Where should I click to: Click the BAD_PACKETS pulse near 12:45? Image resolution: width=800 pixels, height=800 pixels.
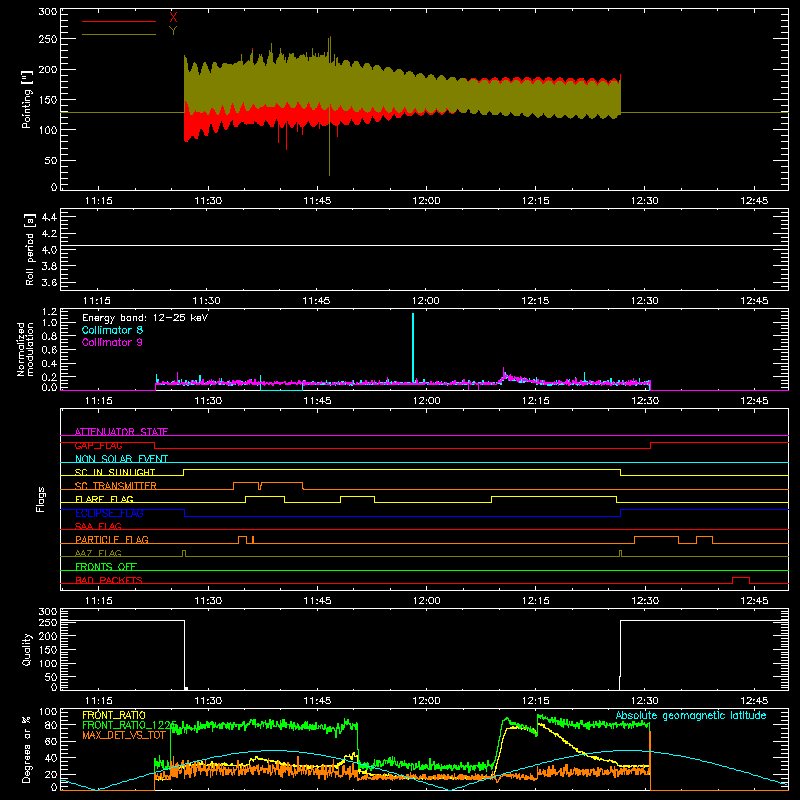click(x=741, y=580)
